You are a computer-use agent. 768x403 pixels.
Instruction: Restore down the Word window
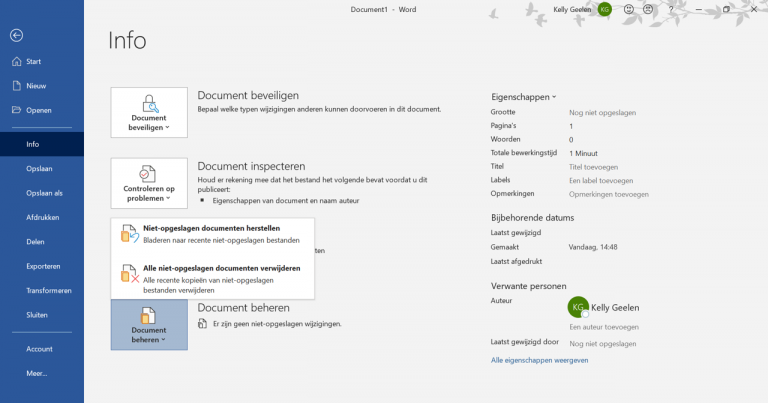(x=726, y=9)
